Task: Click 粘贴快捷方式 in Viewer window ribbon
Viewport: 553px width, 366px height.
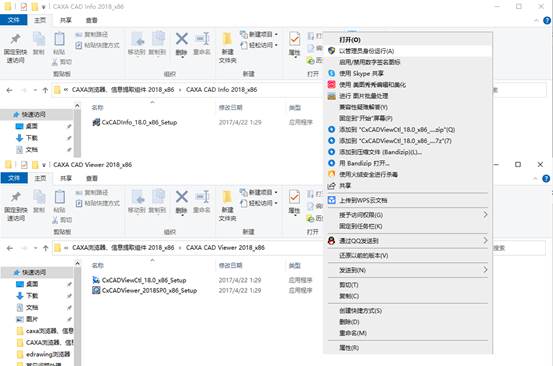Action: pyautogui.click(x=98, y=203)
